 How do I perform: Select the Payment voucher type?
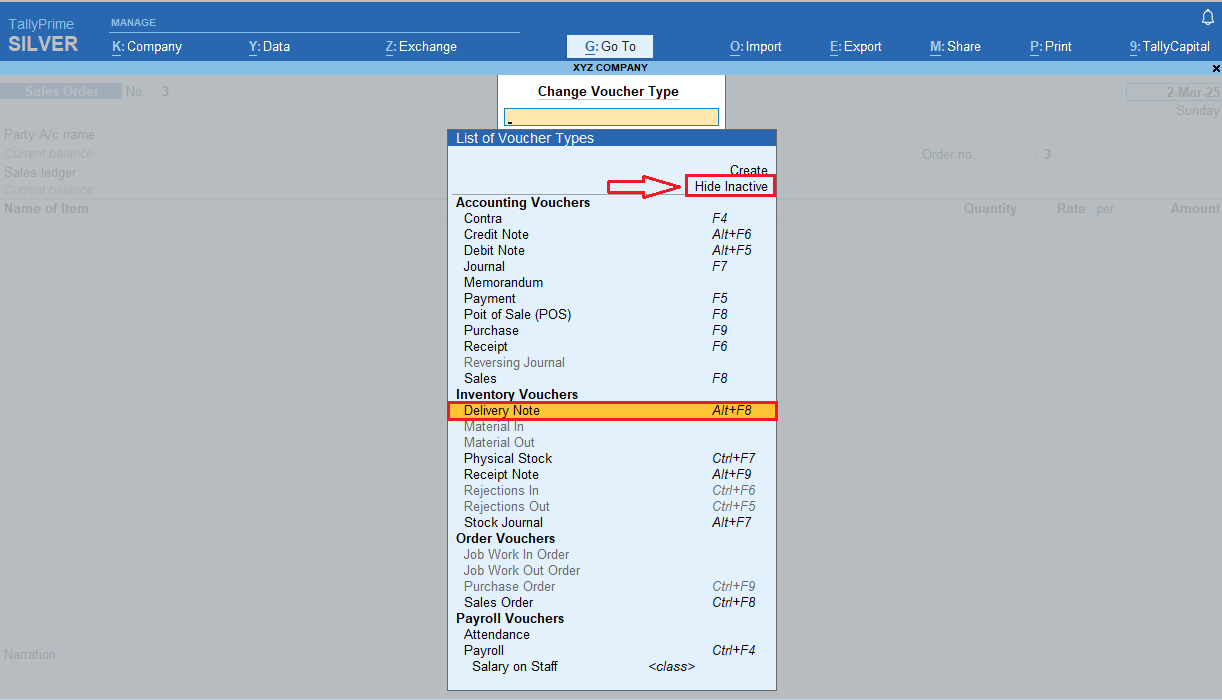[489, 298]
